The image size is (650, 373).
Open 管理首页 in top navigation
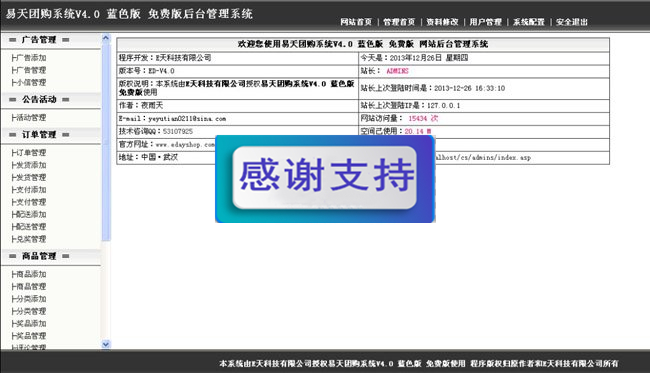(399, 22)
